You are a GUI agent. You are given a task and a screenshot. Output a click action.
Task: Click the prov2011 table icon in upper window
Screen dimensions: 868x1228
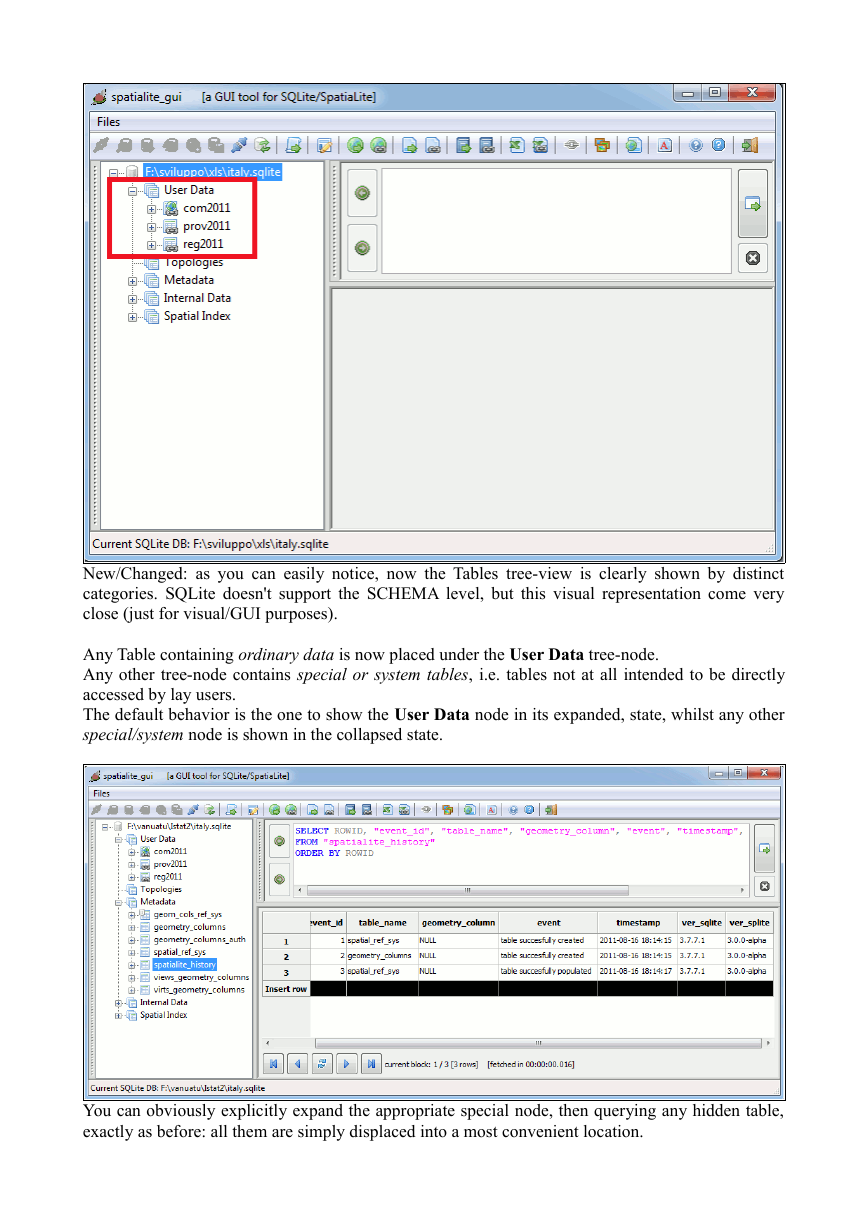171,226
